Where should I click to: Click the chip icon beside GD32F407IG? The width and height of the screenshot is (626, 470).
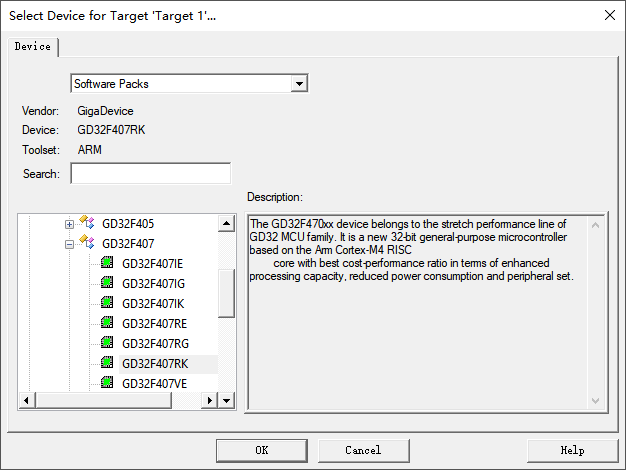(x=107, y=282)
